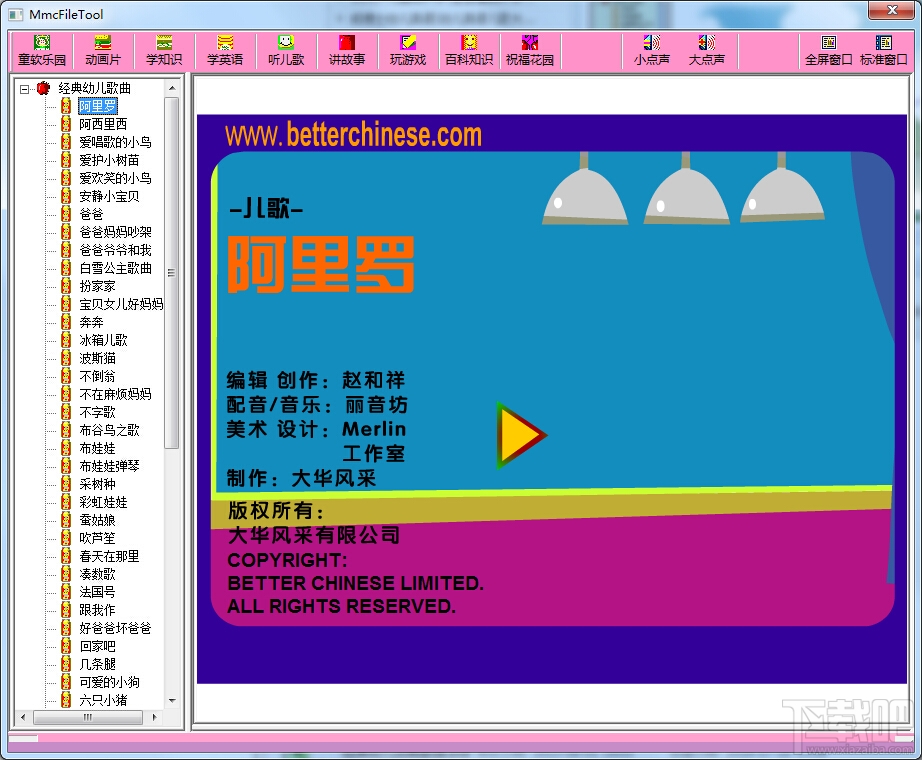Collapse the 经典幼儿歌曲 tree node
The image size is (922, 760).
24,89
